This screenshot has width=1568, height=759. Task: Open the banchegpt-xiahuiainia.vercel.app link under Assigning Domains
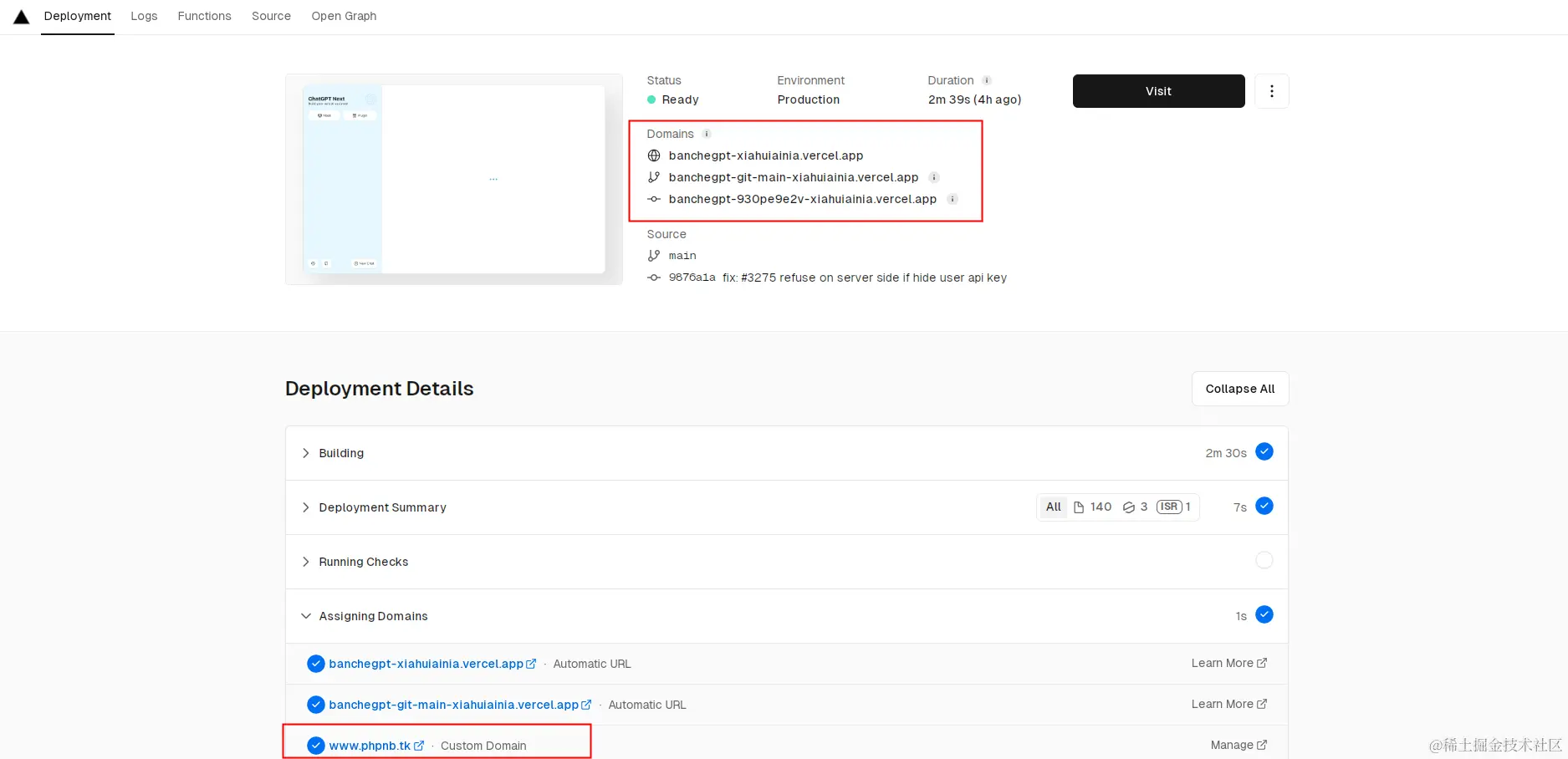pyautogui.click(x=432, y=664)
